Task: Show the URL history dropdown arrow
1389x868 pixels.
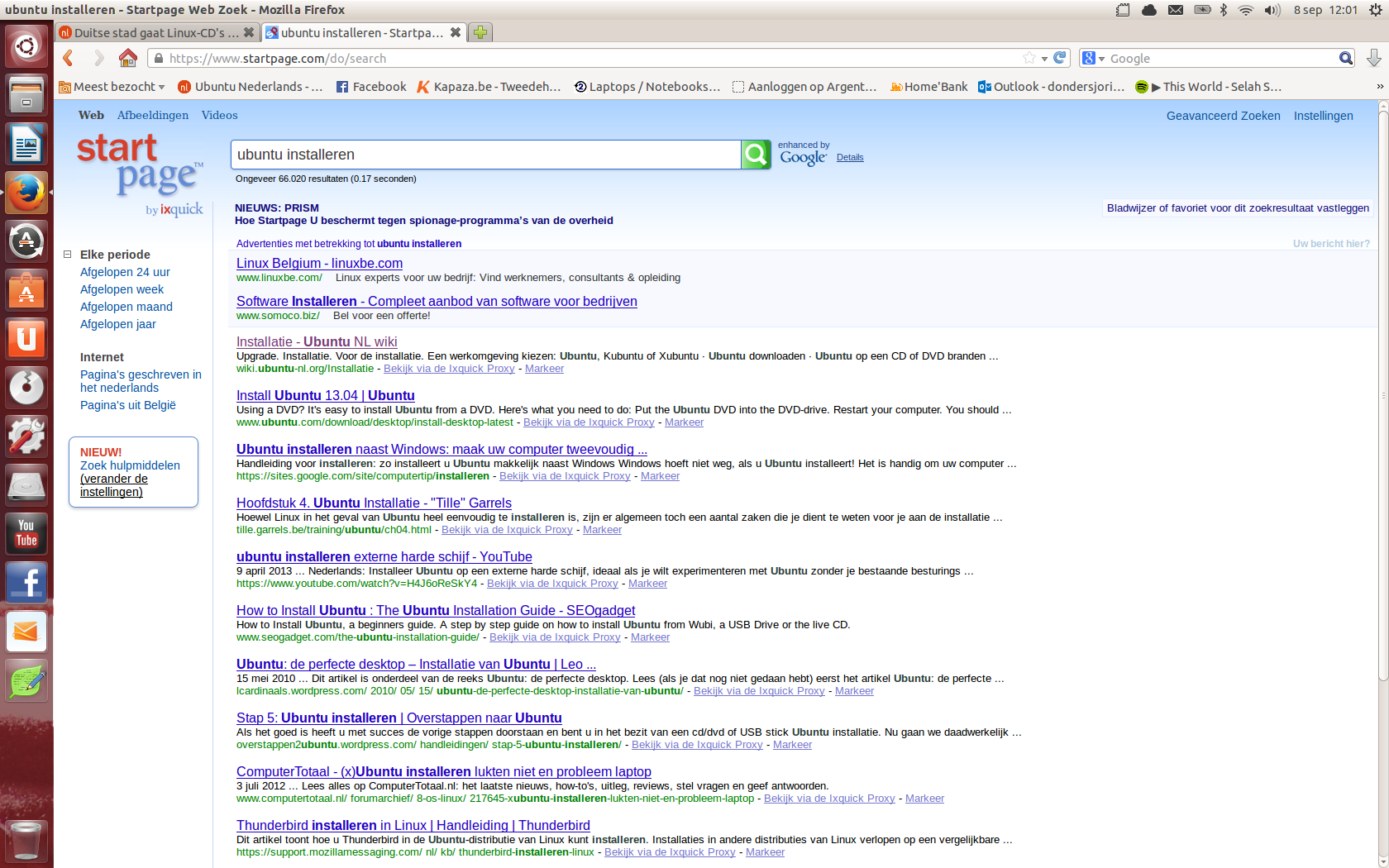Action: (x=1044, y=58)
